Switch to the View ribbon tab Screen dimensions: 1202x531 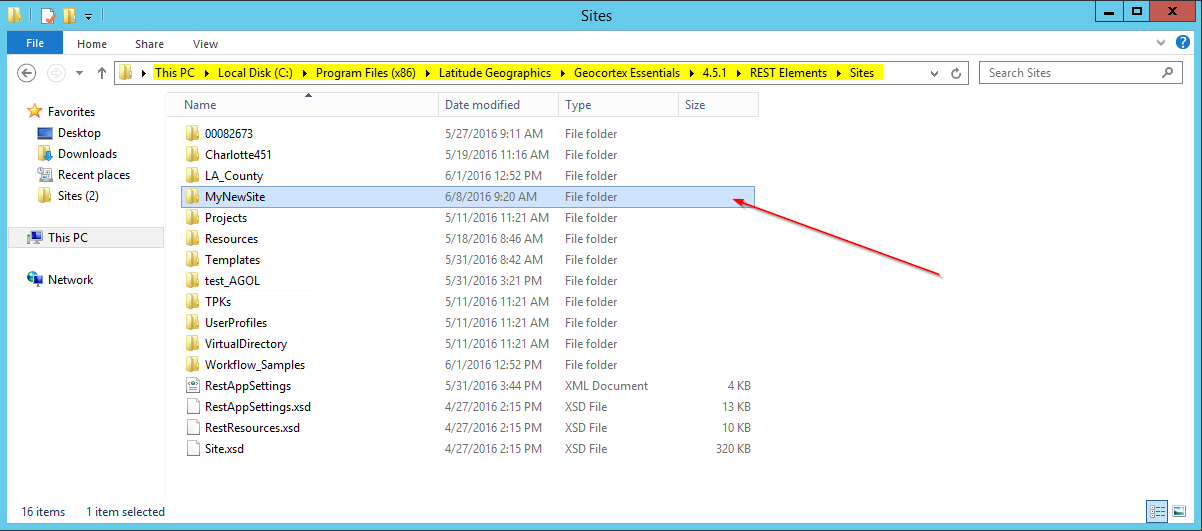pyautogui.click(x=206, y=44)
